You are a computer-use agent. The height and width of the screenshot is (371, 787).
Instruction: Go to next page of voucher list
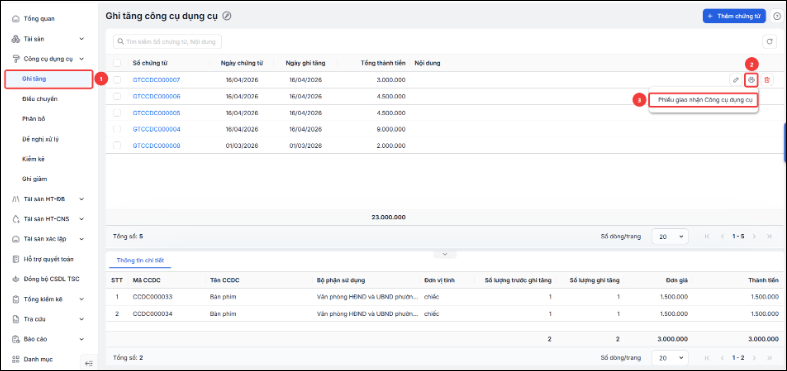pos(754,236)
